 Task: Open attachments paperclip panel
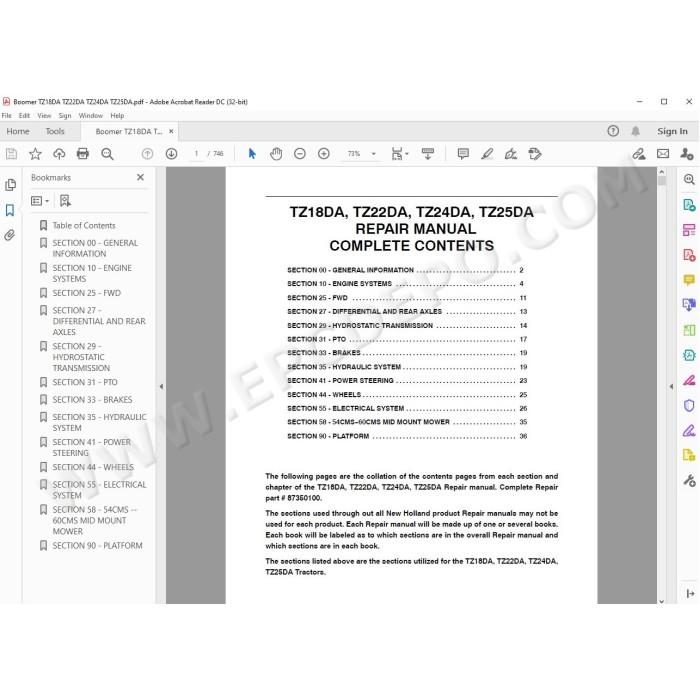pyautogui.click(x=10, y=235)
